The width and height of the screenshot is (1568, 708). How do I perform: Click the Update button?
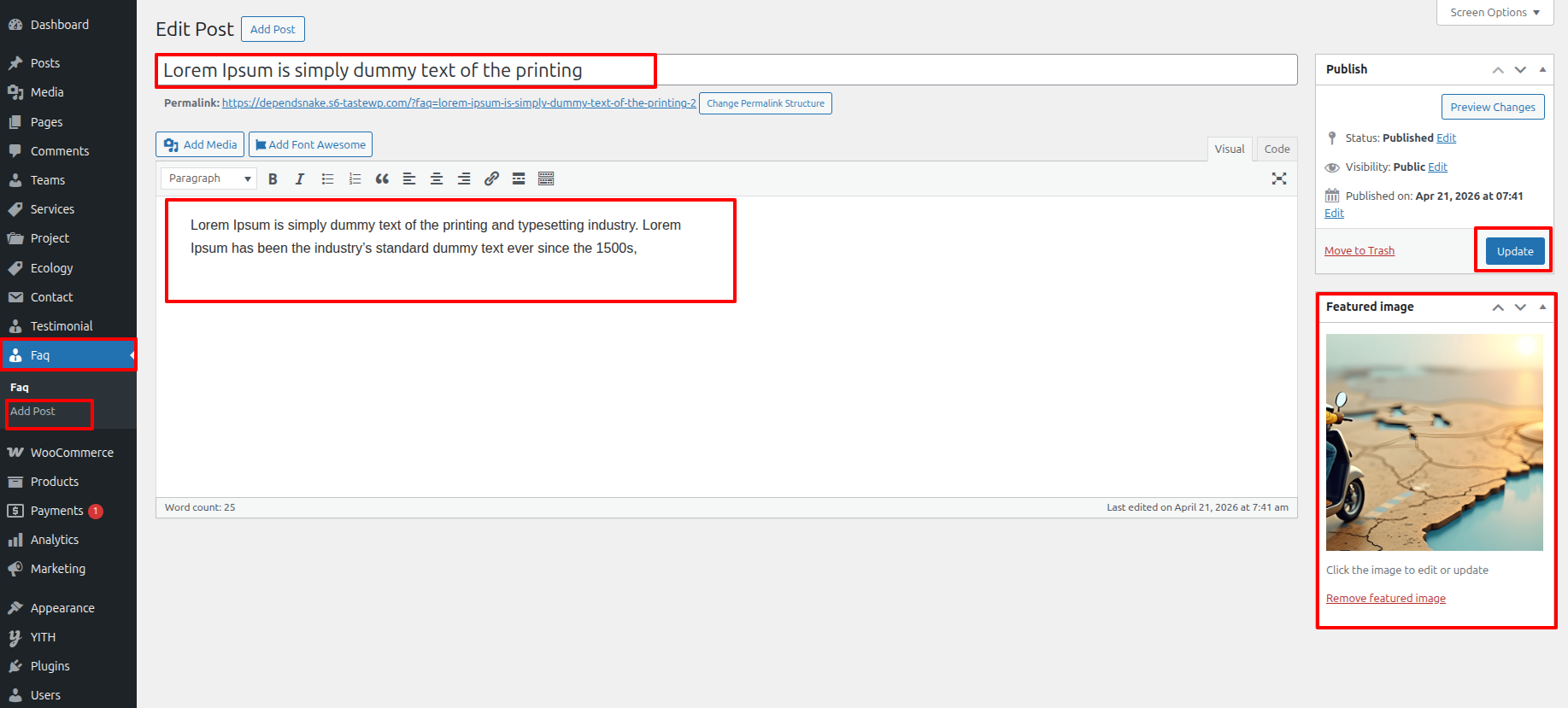1514,251
